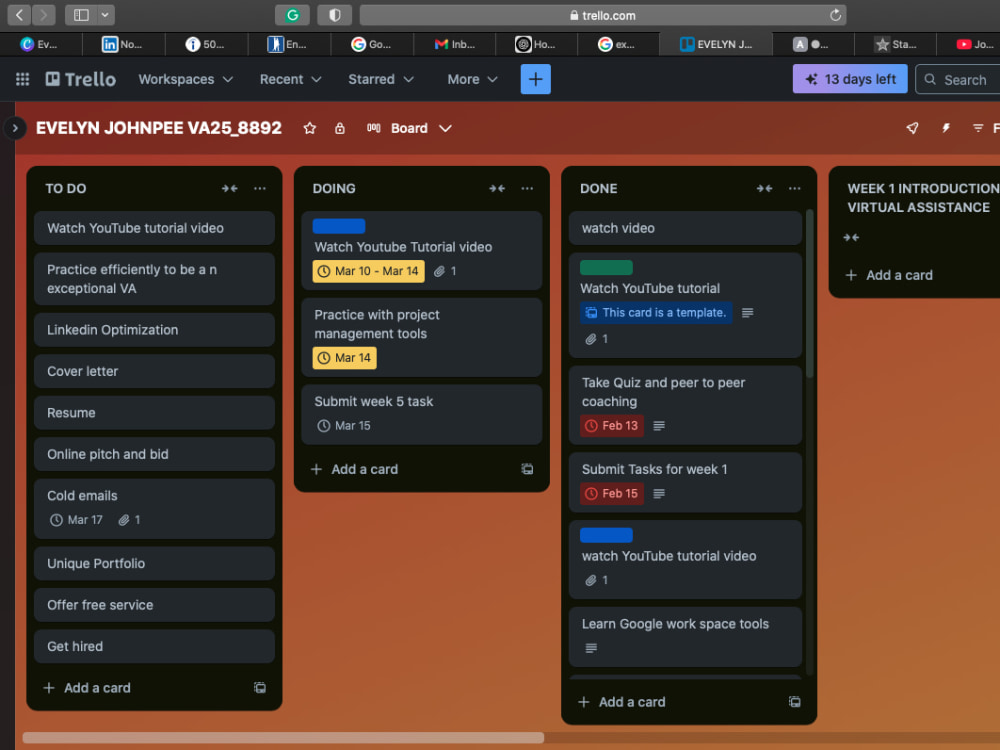Go back in browser history
This screenshot has width=1000, height=750.
coord(19,15)
